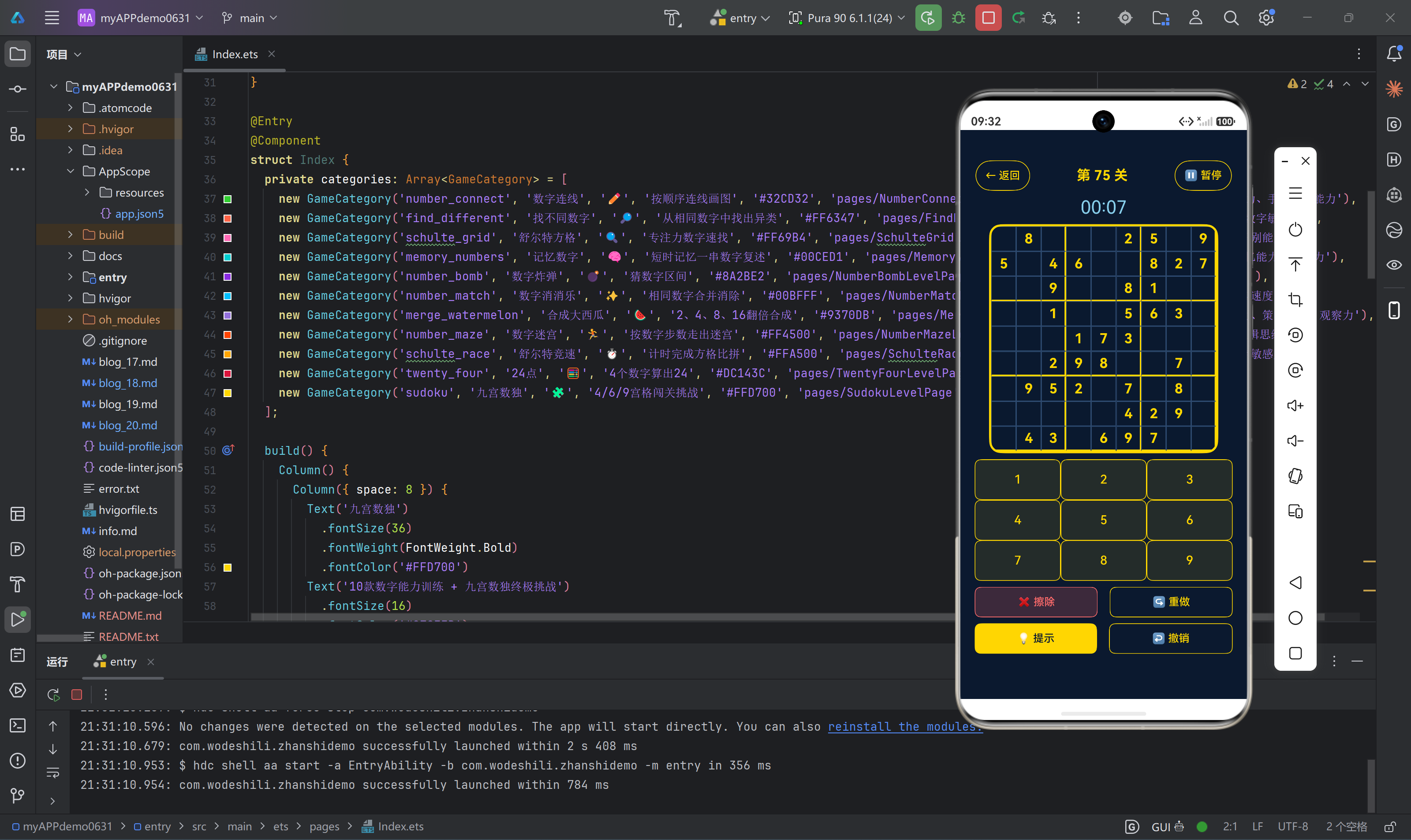Rerun entry in Run panel
Viewport: 1411px width, 840px height.
(53, 694)
